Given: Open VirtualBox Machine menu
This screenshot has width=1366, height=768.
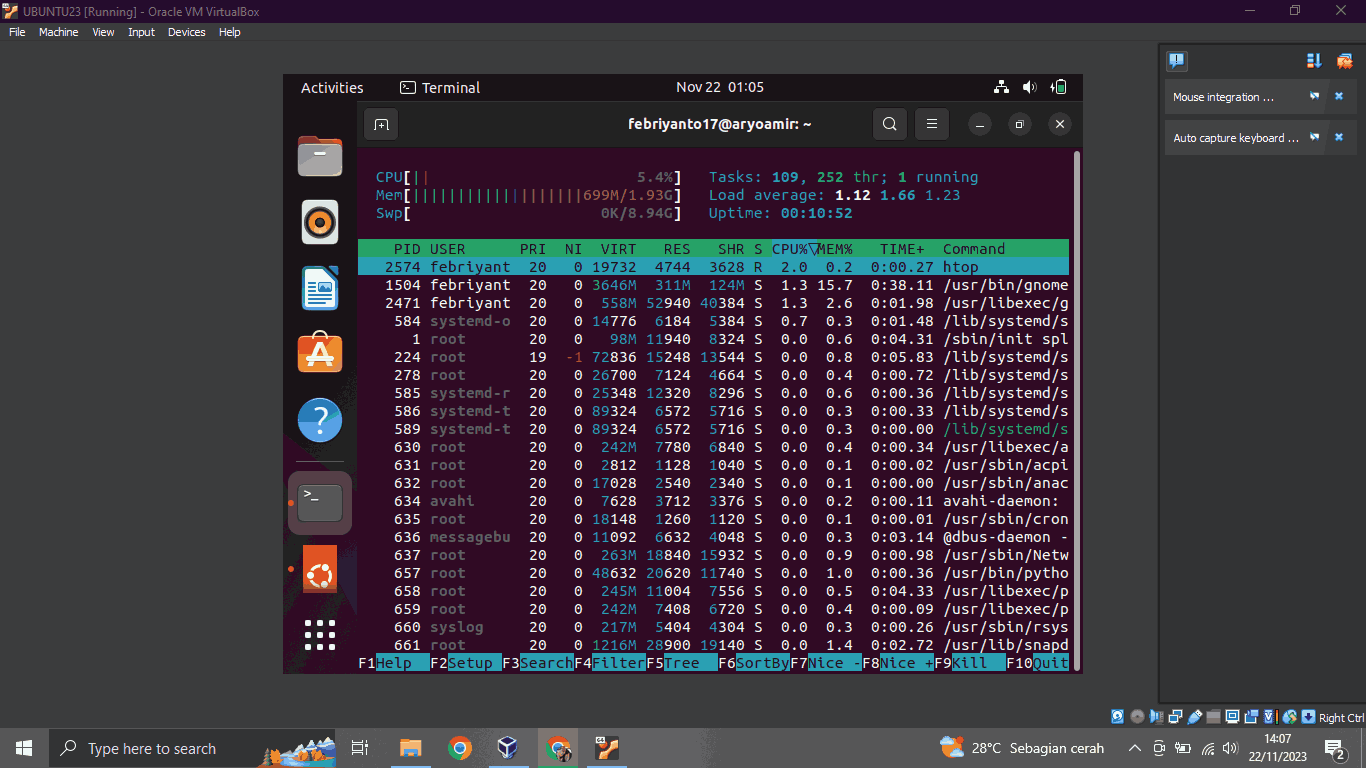Looking at the screenshot, I should 58,32.
